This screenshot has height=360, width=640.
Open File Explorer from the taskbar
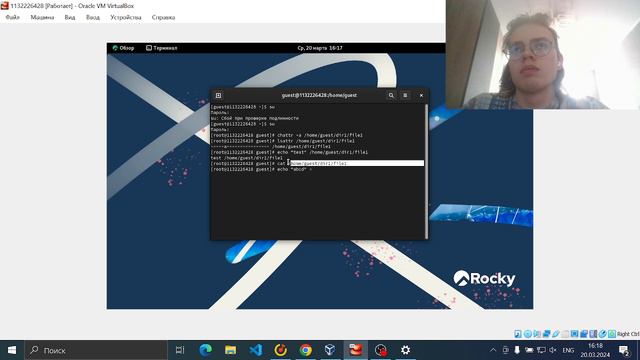(231, 350)
